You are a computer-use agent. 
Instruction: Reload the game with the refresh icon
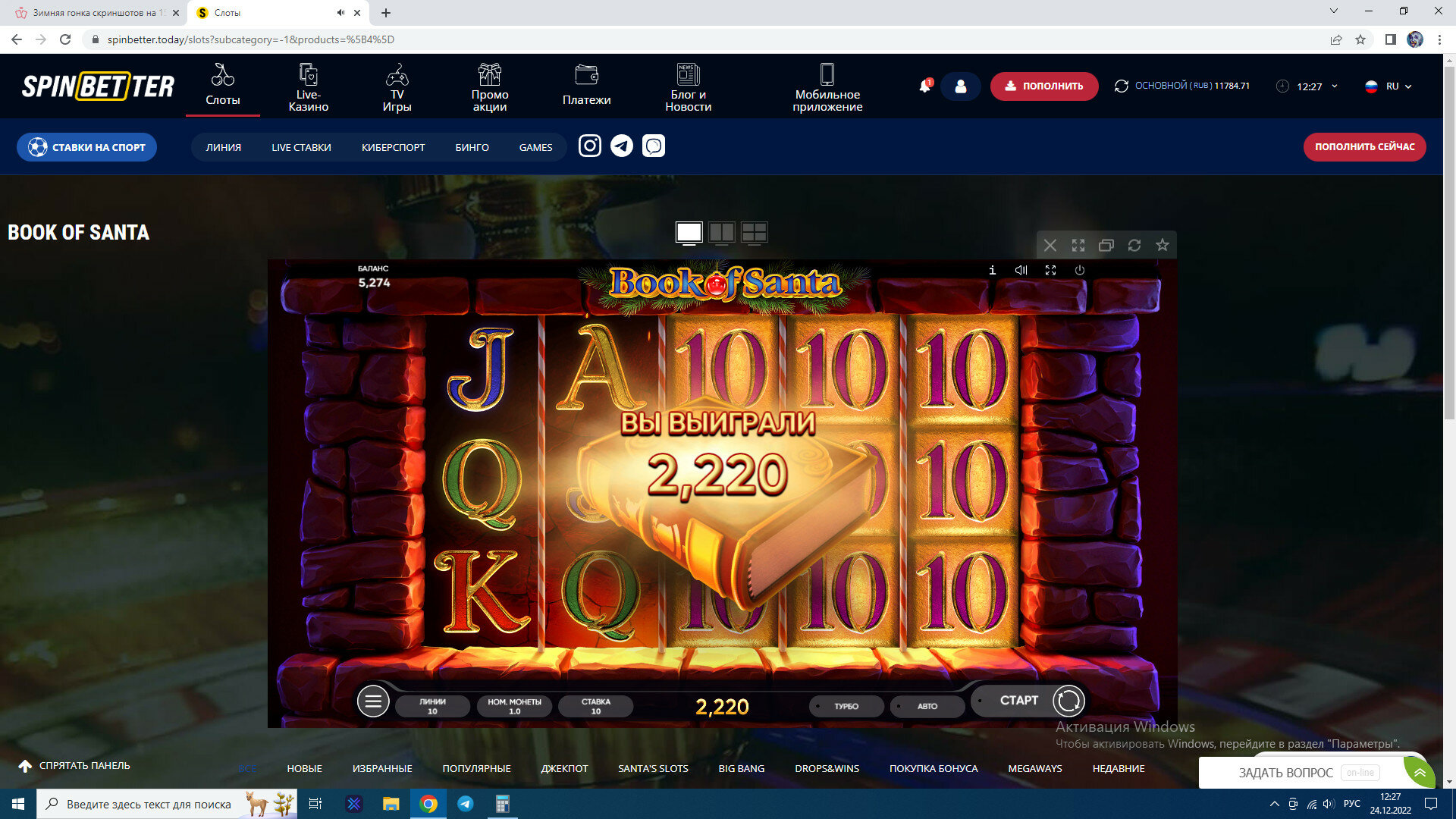tap(1134, 245)
